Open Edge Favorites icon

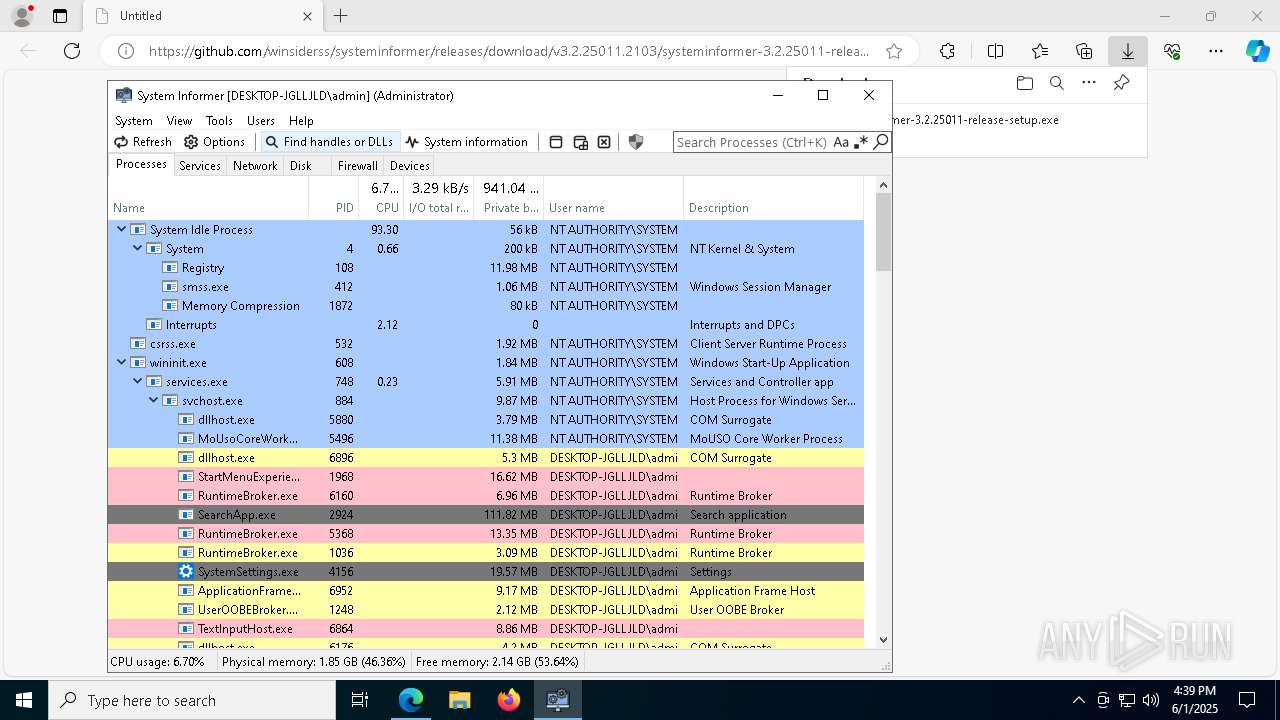(x=1040, y=51)
